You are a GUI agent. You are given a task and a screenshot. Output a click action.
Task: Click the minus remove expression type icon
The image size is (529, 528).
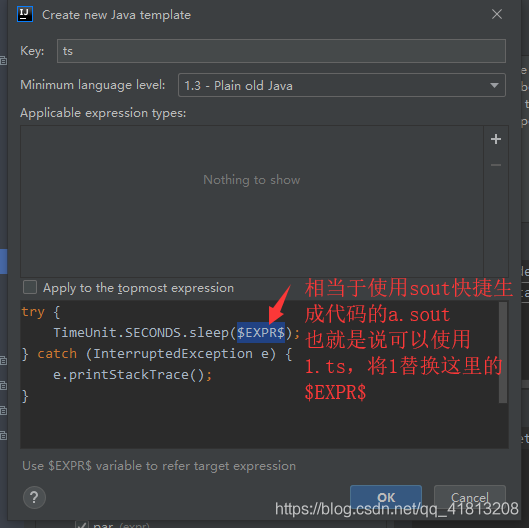(496, 165)
